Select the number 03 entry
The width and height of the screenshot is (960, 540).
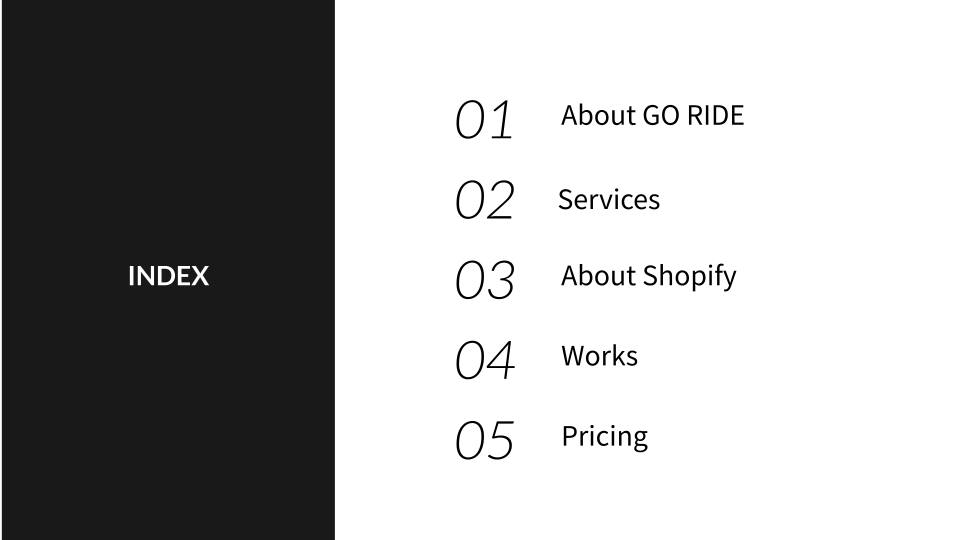pyautogui.click(x=484, y=280)
